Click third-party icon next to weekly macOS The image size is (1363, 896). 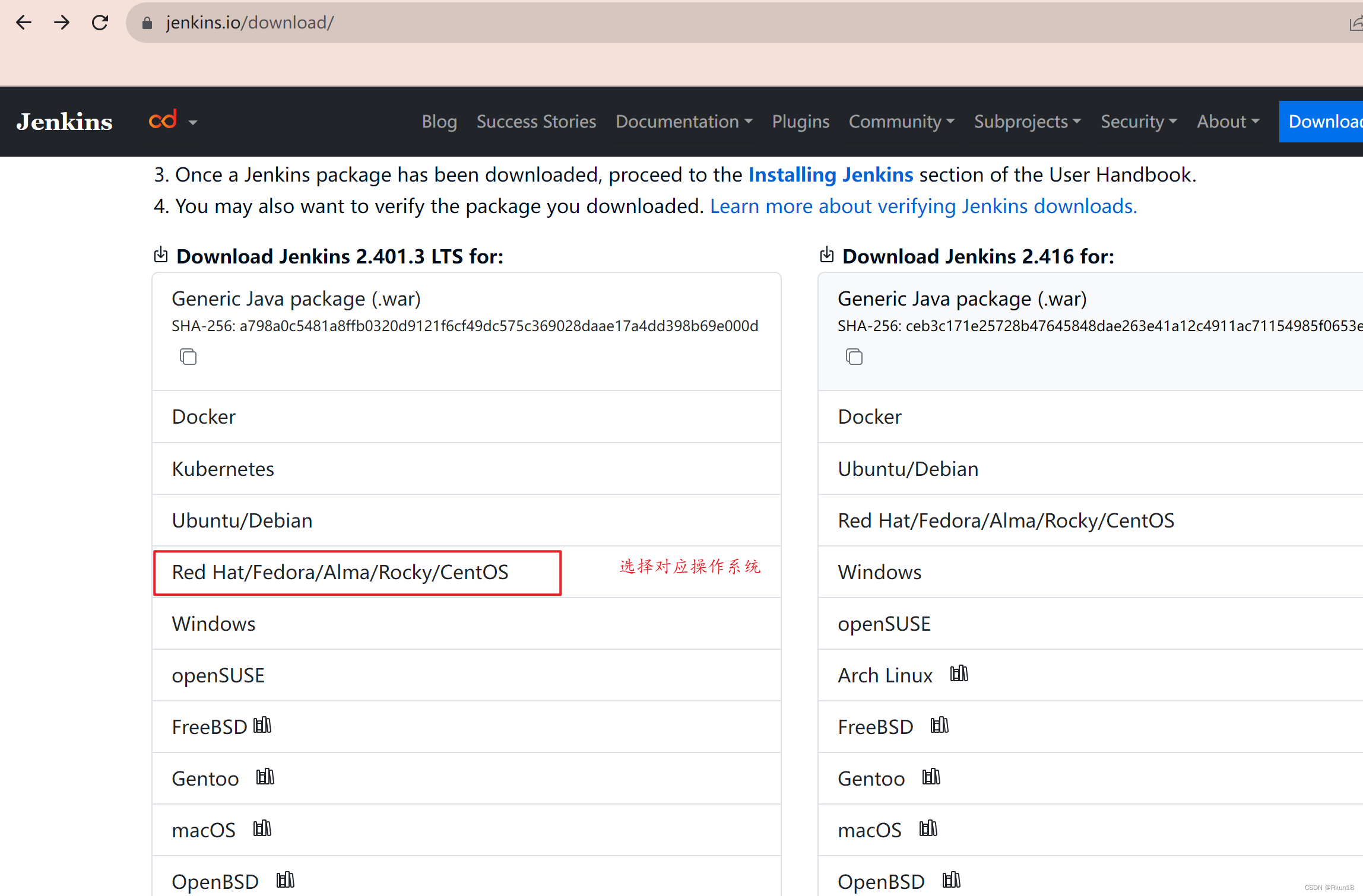pos(928,828)
